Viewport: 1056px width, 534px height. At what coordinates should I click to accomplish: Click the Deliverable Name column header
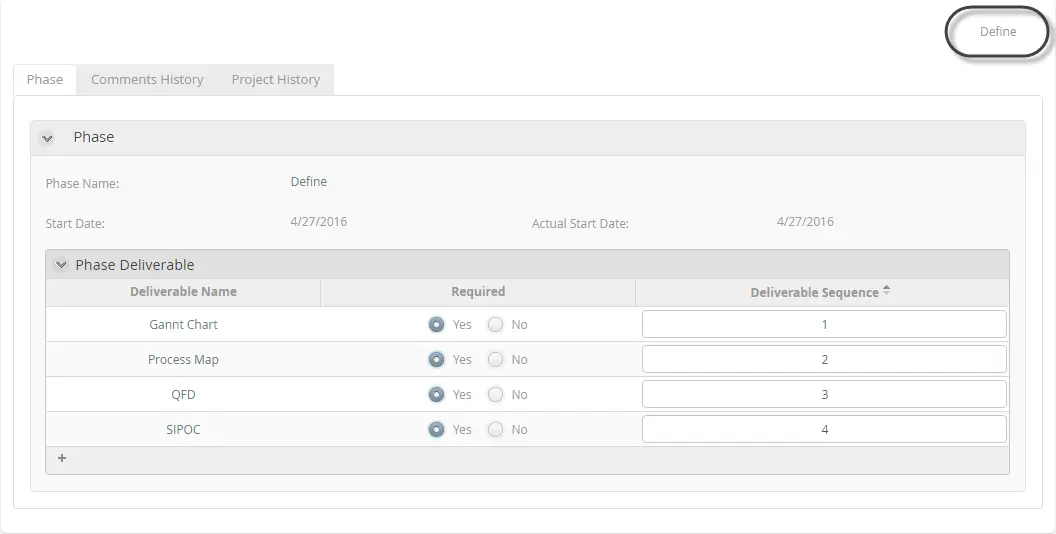coord(183,292)
